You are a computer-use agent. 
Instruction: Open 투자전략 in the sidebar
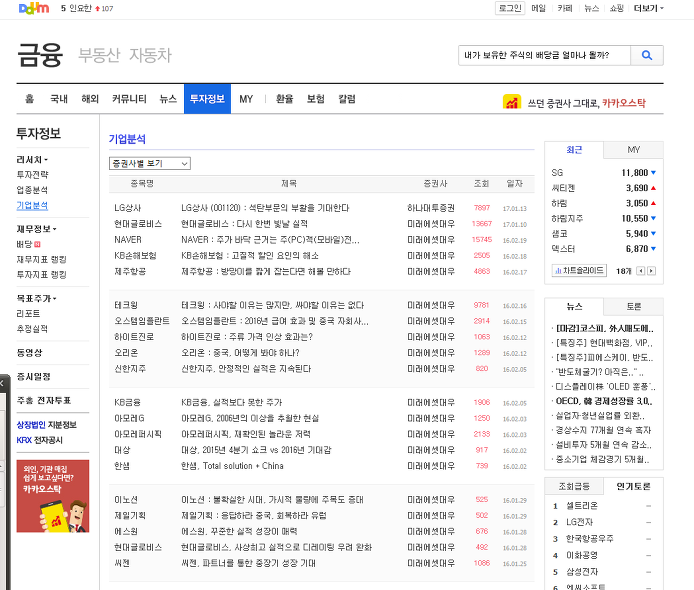[32, 175]
